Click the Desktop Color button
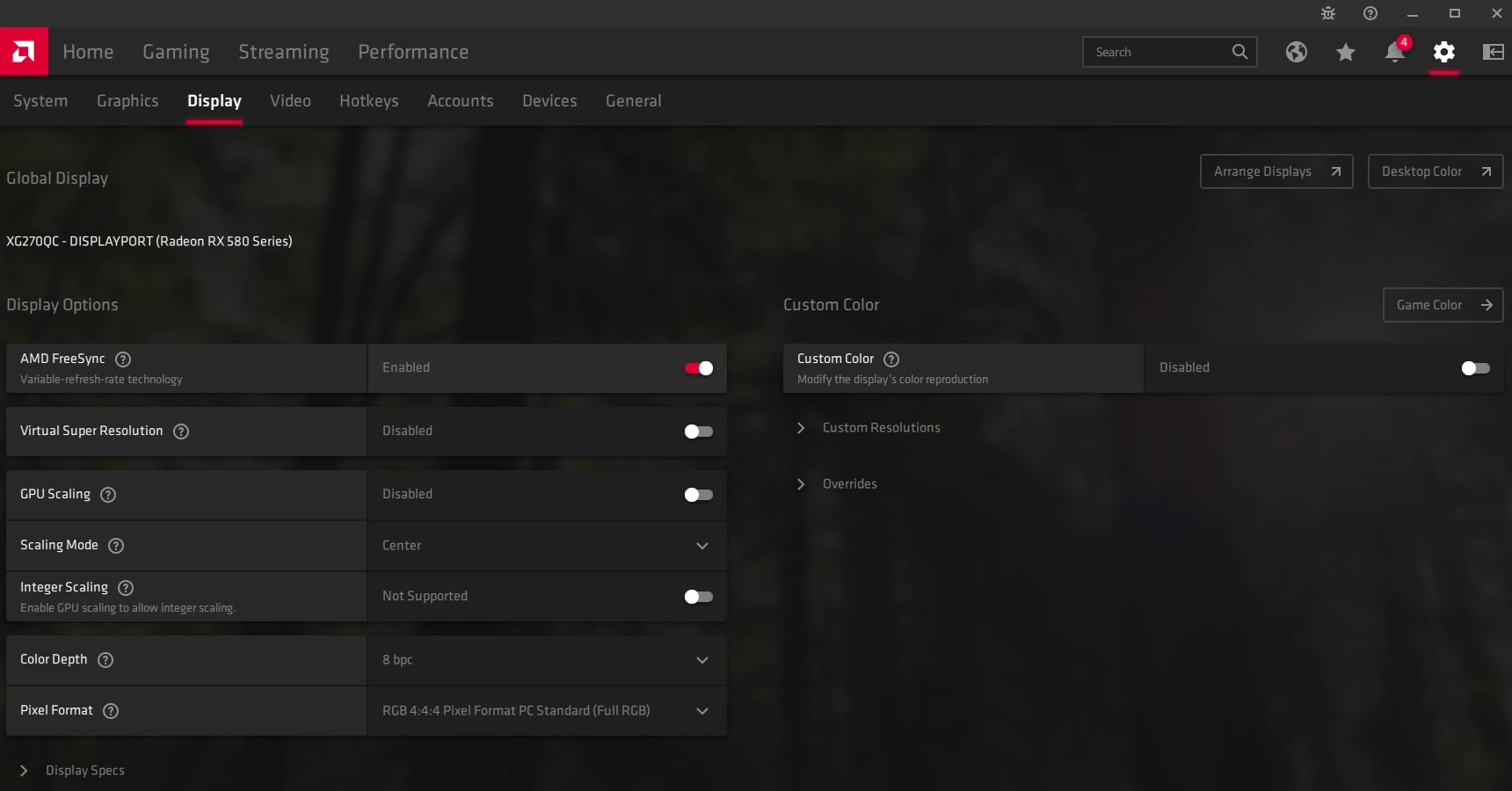 [x=1436, y=171]
